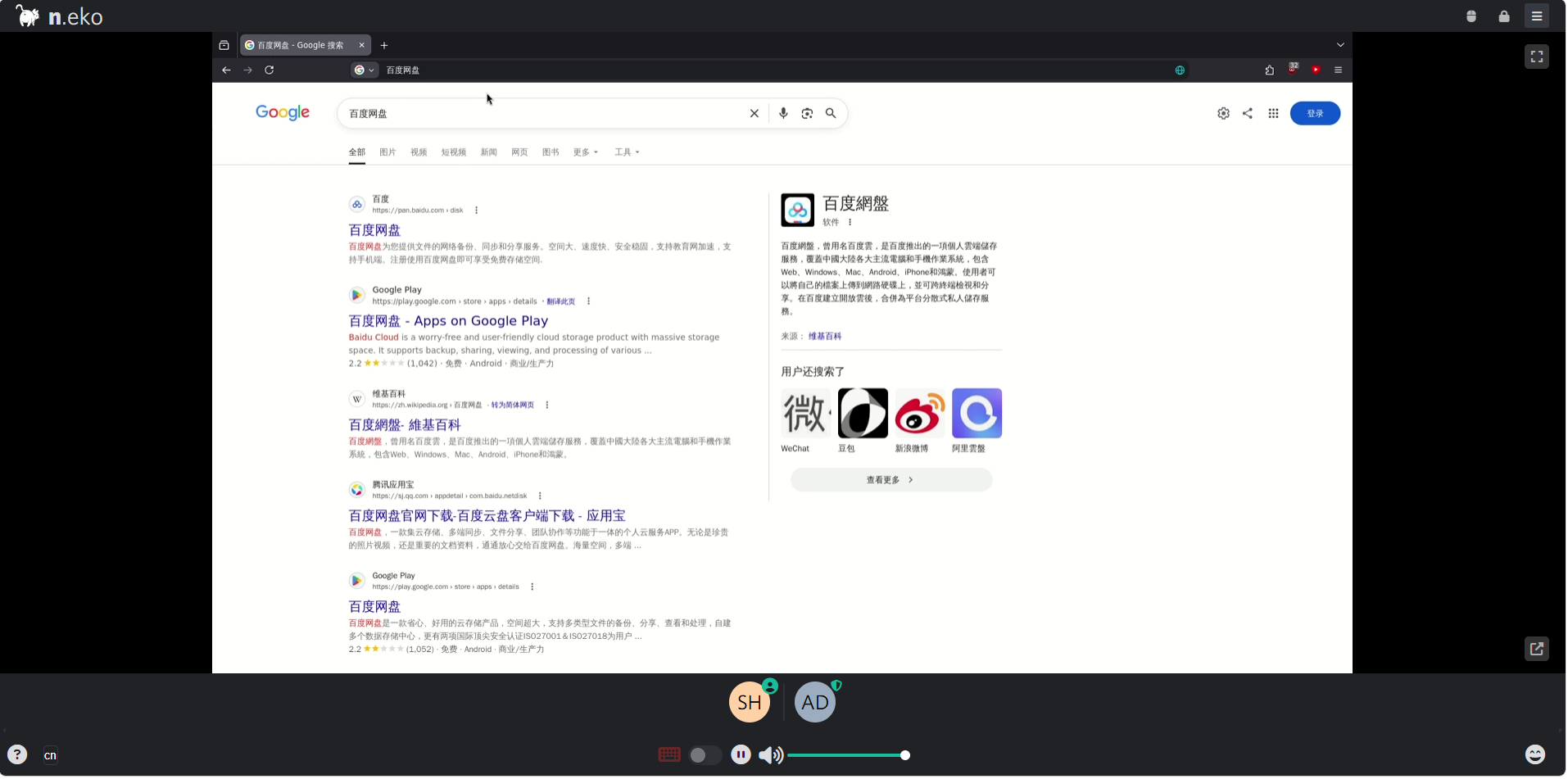Toggle the control request switch
Image resolution: width=1568 pixels, height=779 pixels.
(x=705, y=755)
